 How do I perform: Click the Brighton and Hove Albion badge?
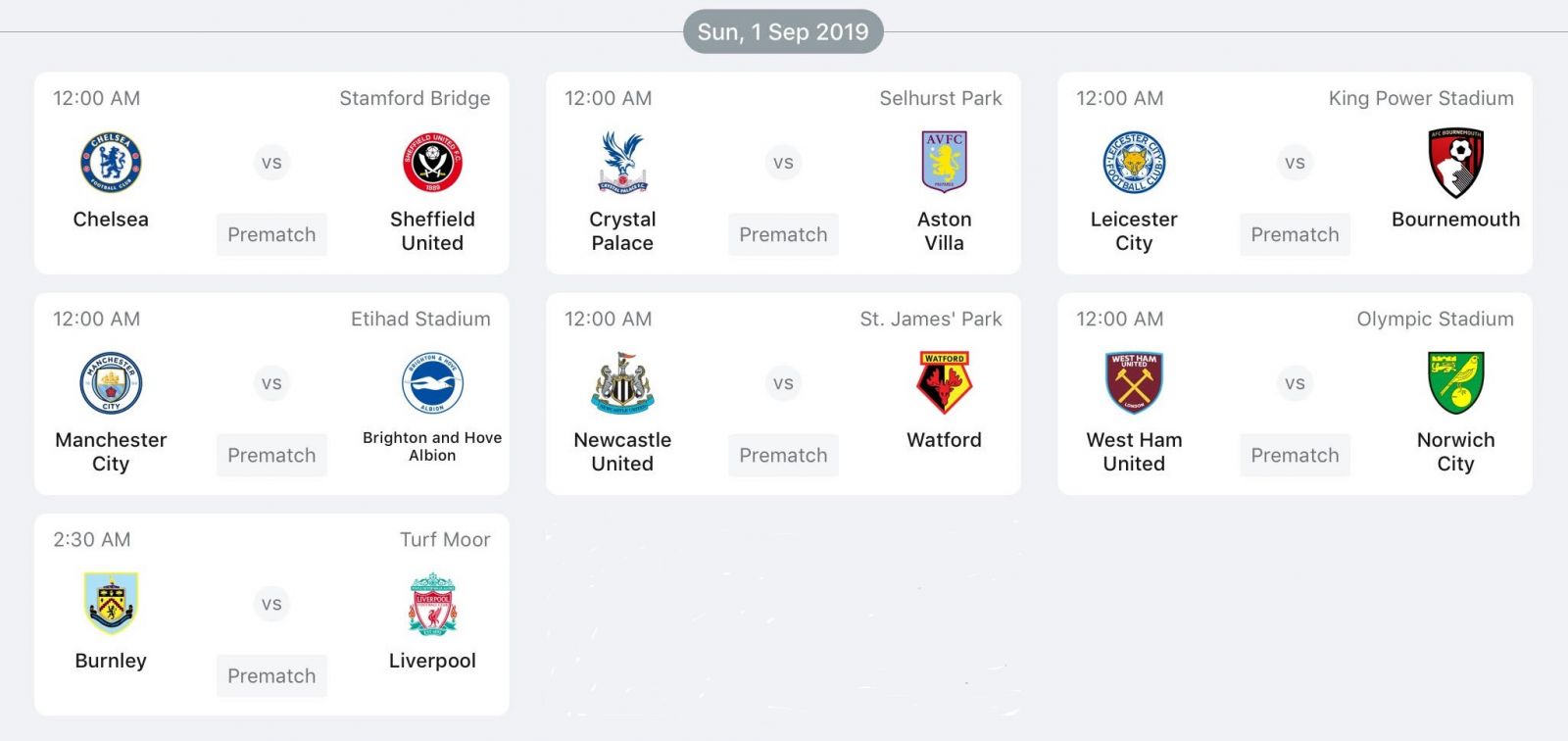click(432, 383)
